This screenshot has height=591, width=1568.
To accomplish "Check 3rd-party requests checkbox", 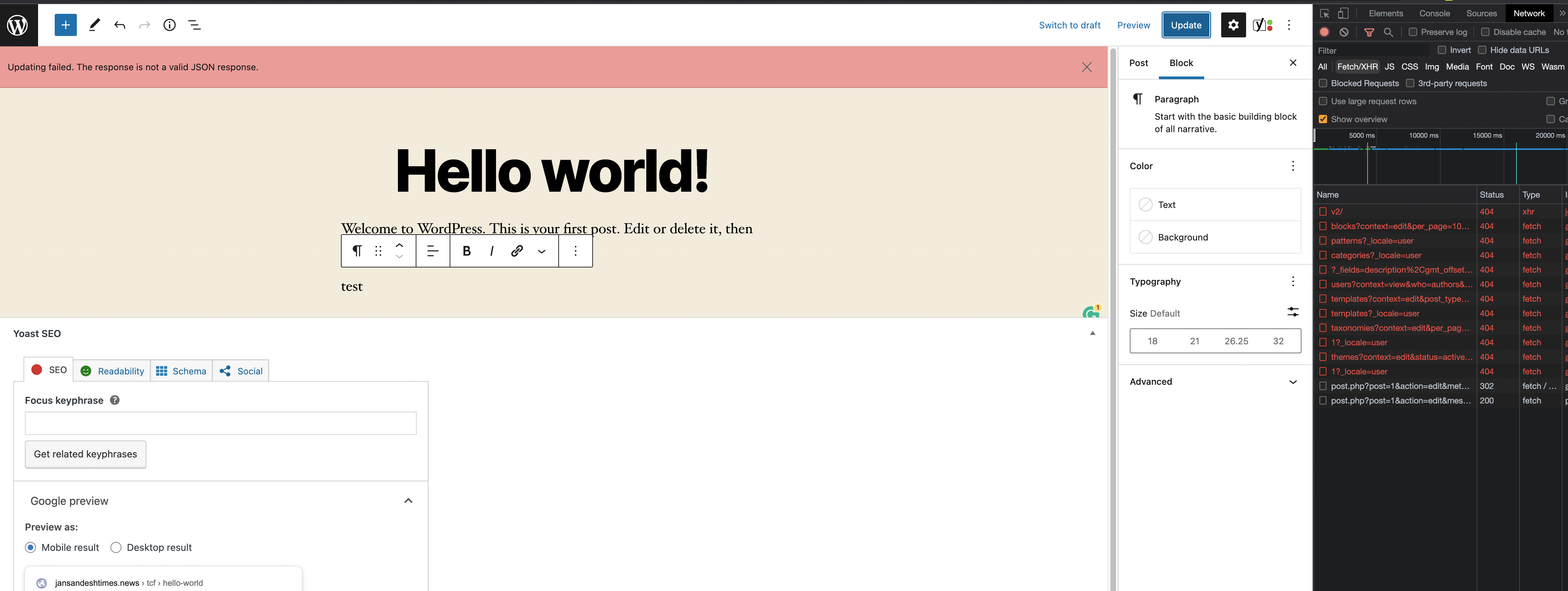I will pyautogui.click(x=1410, y=83).
